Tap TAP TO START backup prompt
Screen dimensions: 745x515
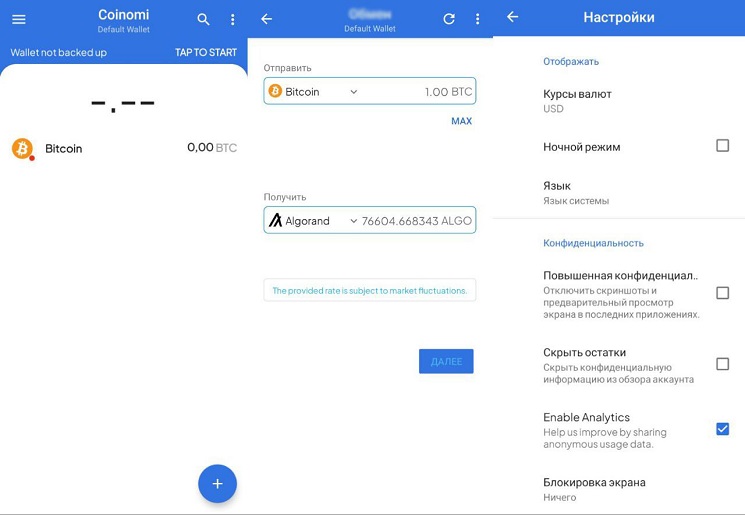point(206,52)
